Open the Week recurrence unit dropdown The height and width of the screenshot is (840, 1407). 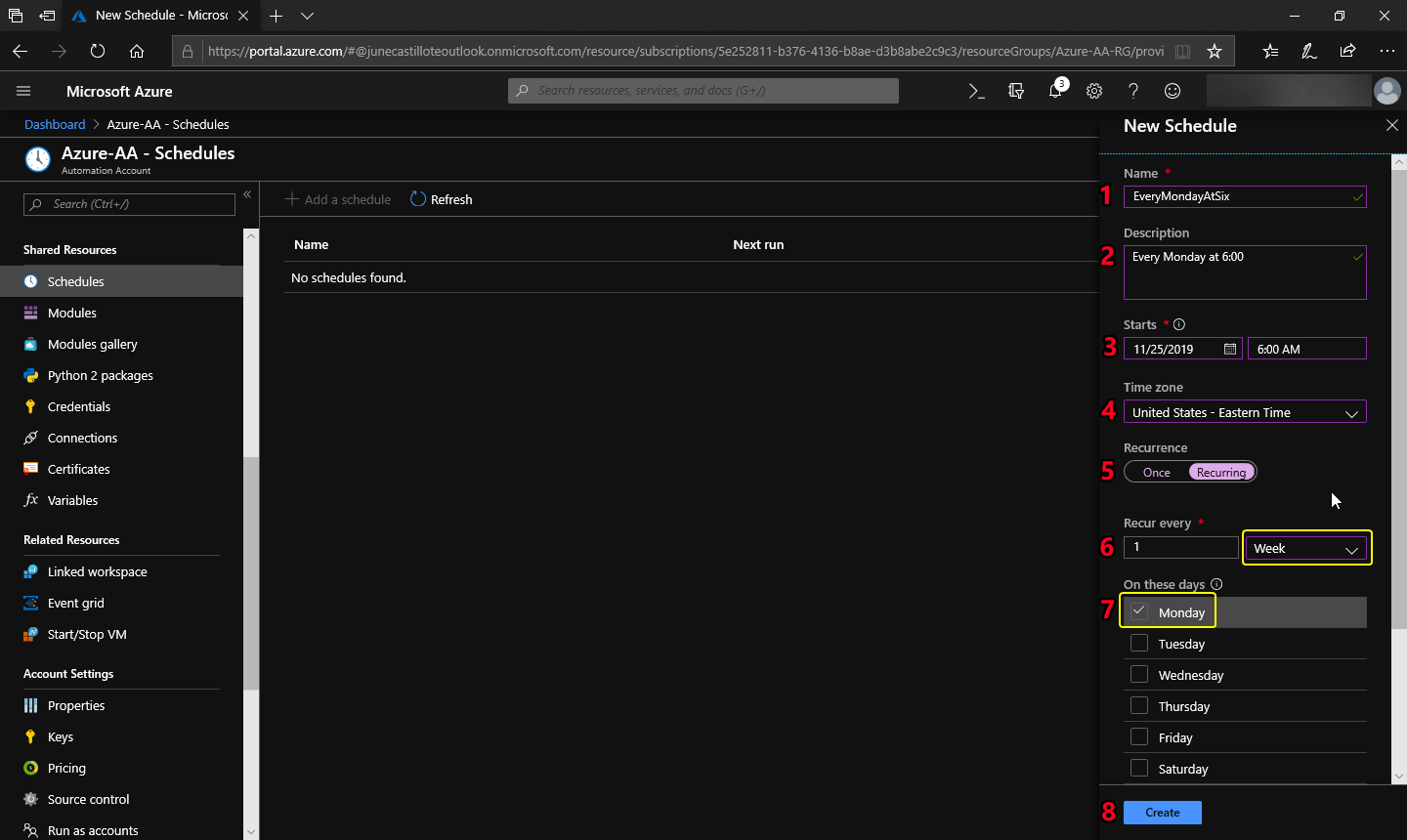point(1306,548)
